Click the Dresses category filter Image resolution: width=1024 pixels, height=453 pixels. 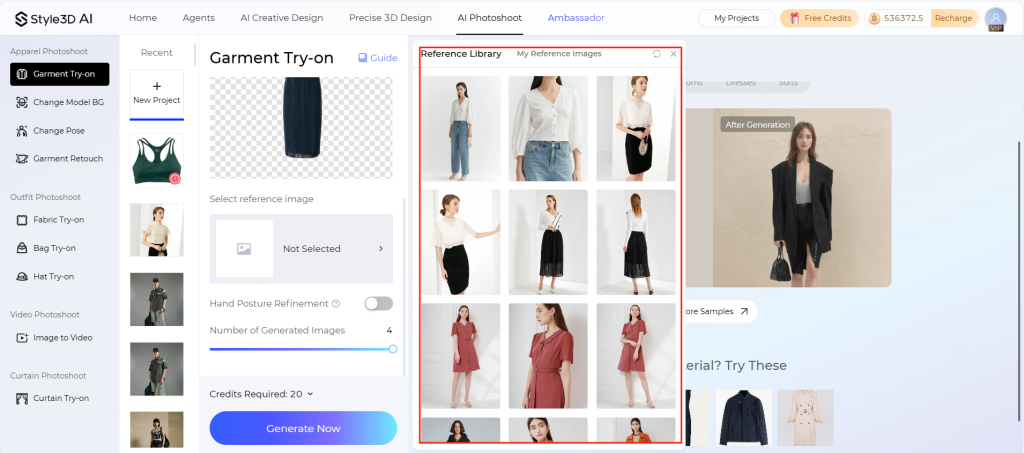[x=741, y=83]
